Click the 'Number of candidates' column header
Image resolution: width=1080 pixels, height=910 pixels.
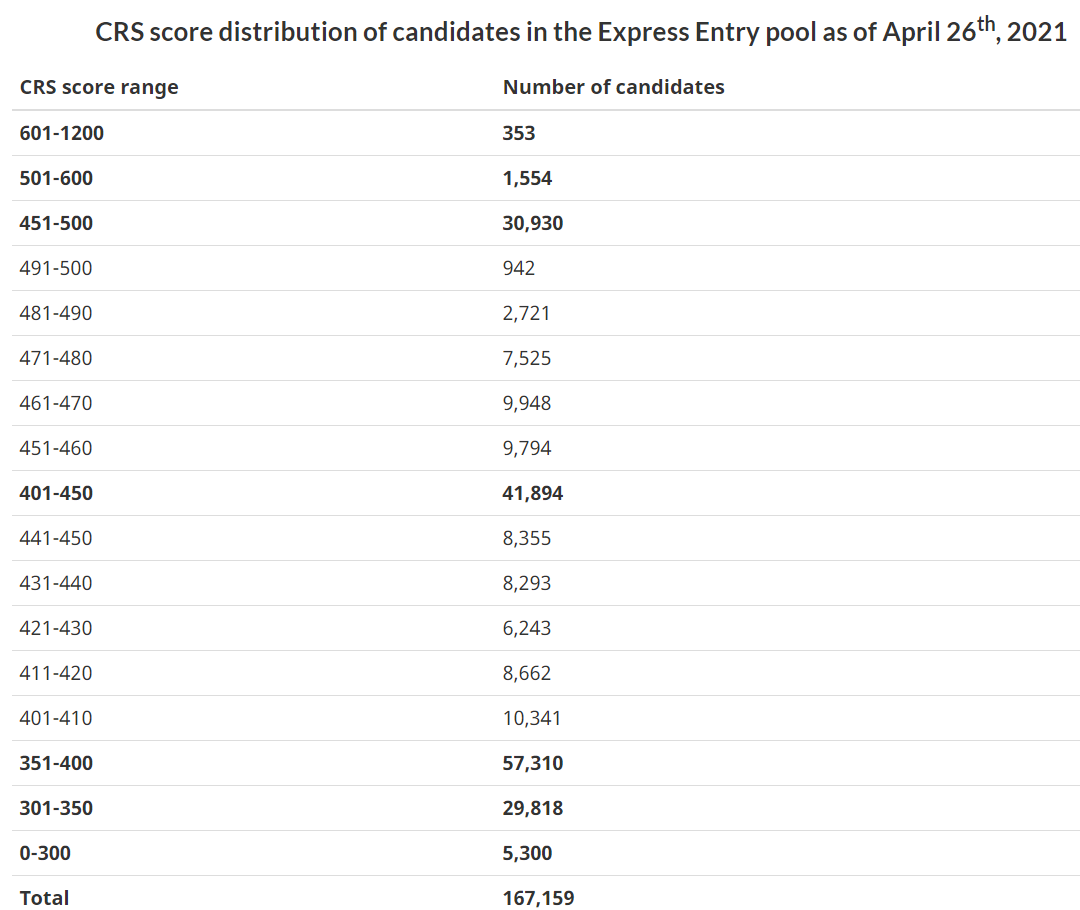click(613, 87)
